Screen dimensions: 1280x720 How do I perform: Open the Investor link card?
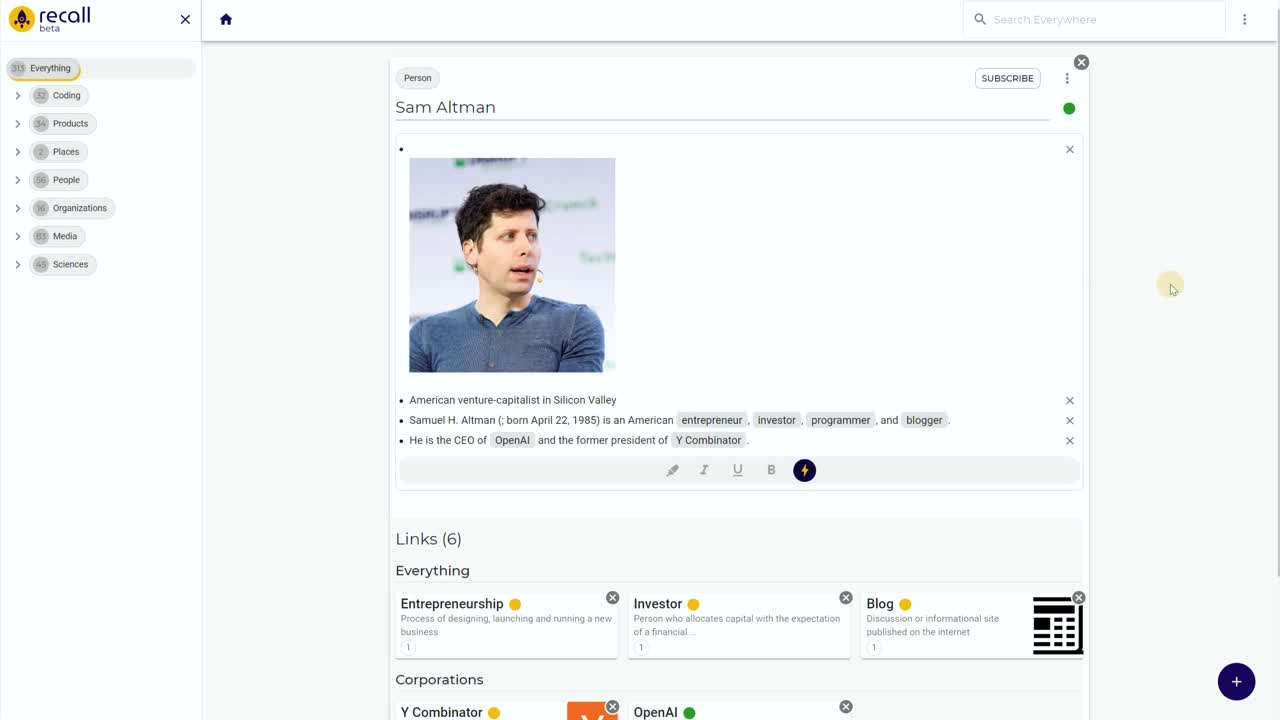(x=739, y=625)
